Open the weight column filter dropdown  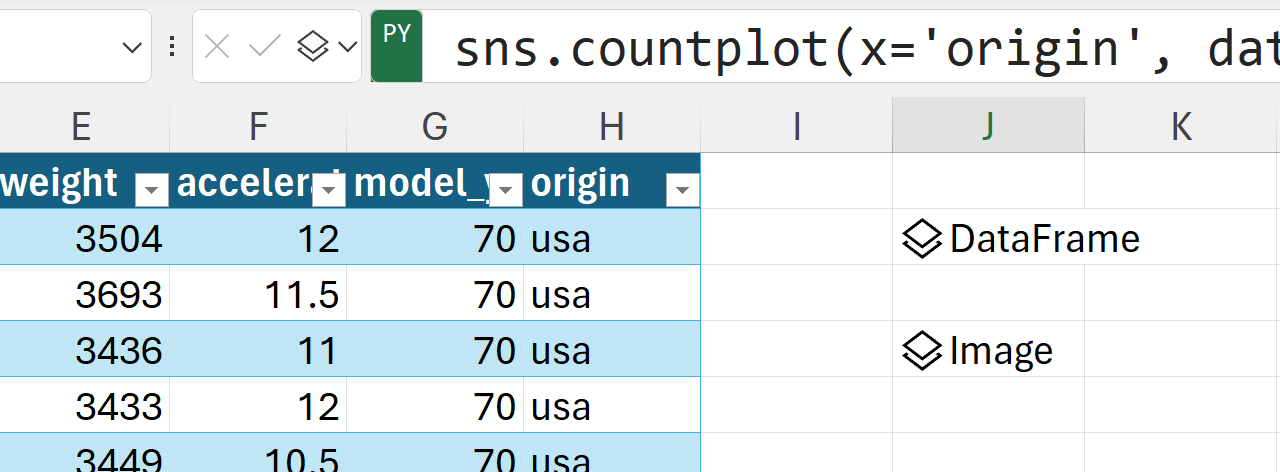[152, 188]
